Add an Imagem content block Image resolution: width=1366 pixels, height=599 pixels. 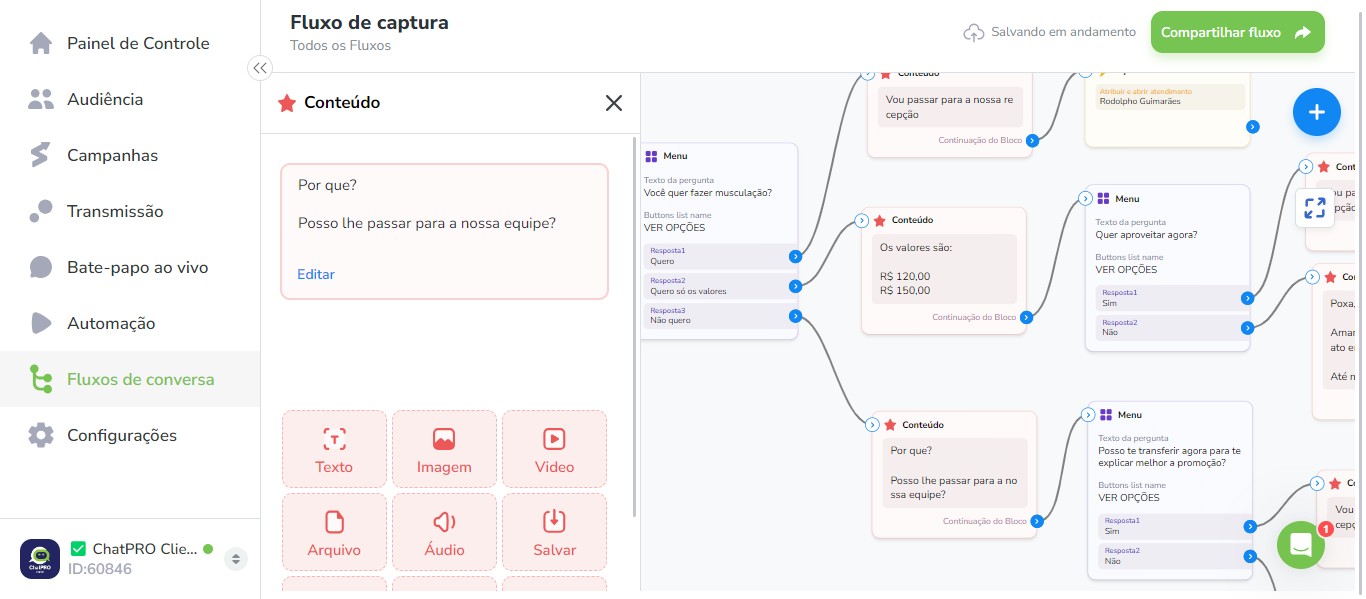click(444, 449)
